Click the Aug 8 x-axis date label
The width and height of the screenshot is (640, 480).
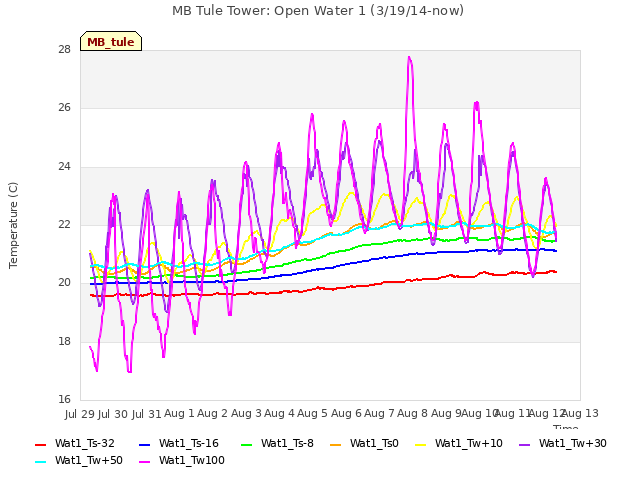[x=412, y=414]
